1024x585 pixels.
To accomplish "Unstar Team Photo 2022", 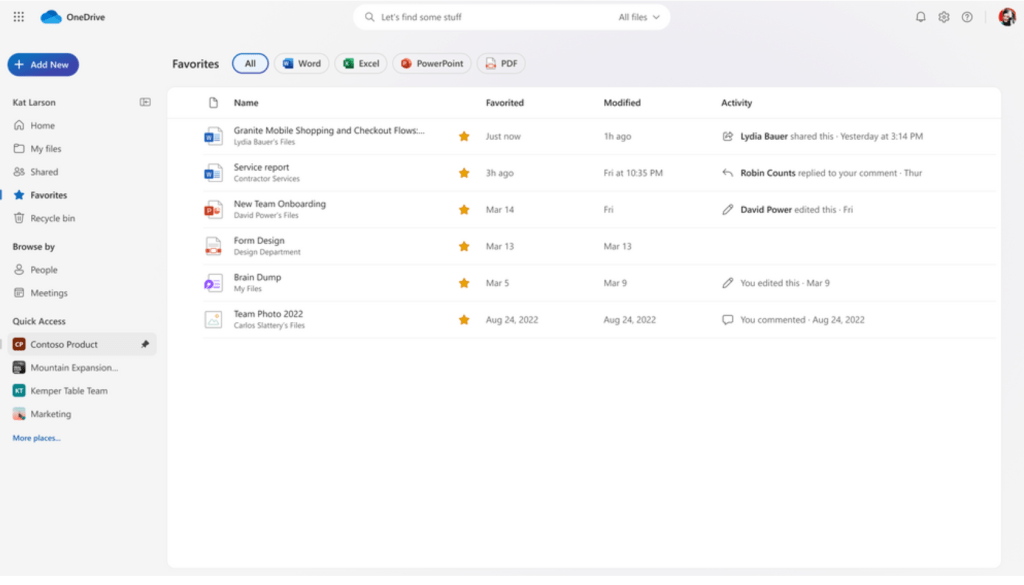I will coord(464,319).
